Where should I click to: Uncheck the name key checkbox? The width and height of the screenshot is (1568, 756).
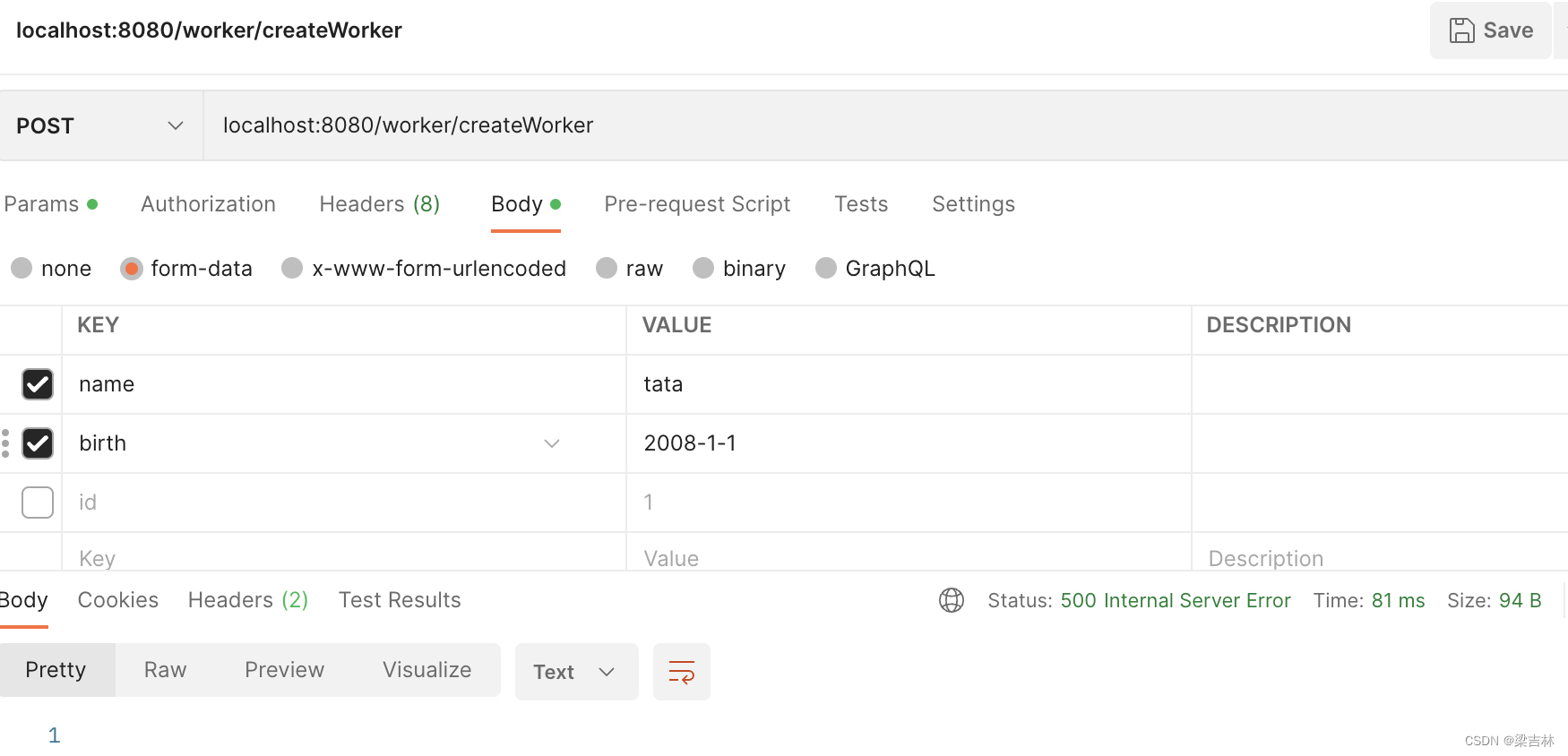point(38,384)
